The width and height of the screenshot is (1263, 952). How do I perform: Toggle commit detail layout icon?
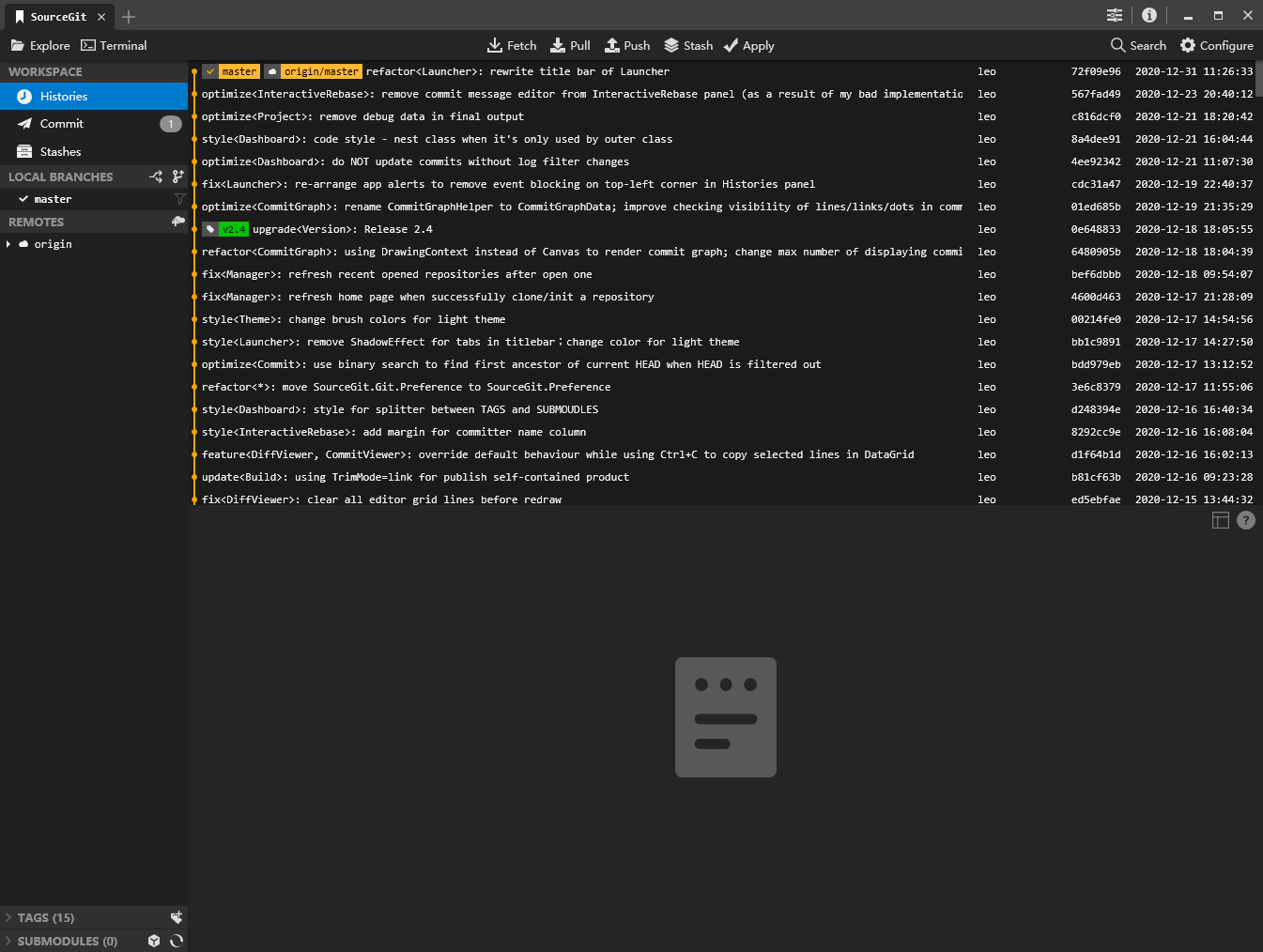tap(1221, 520)
